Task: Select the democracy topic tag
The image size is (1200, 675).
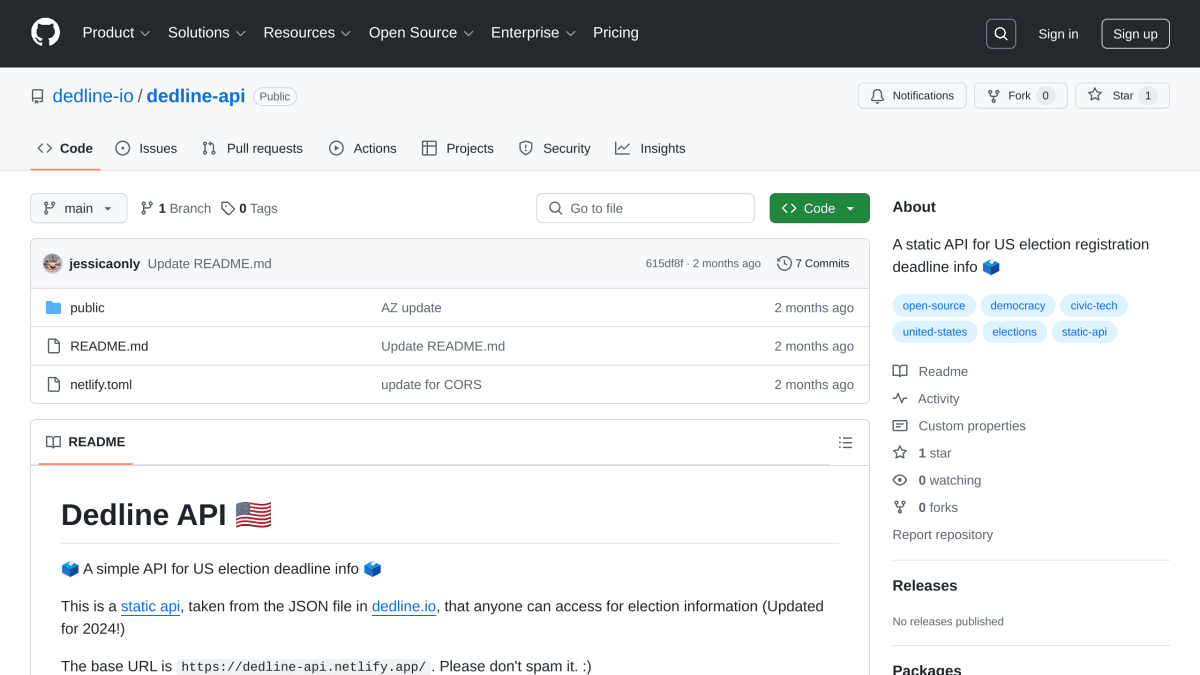Action: 1018,306
